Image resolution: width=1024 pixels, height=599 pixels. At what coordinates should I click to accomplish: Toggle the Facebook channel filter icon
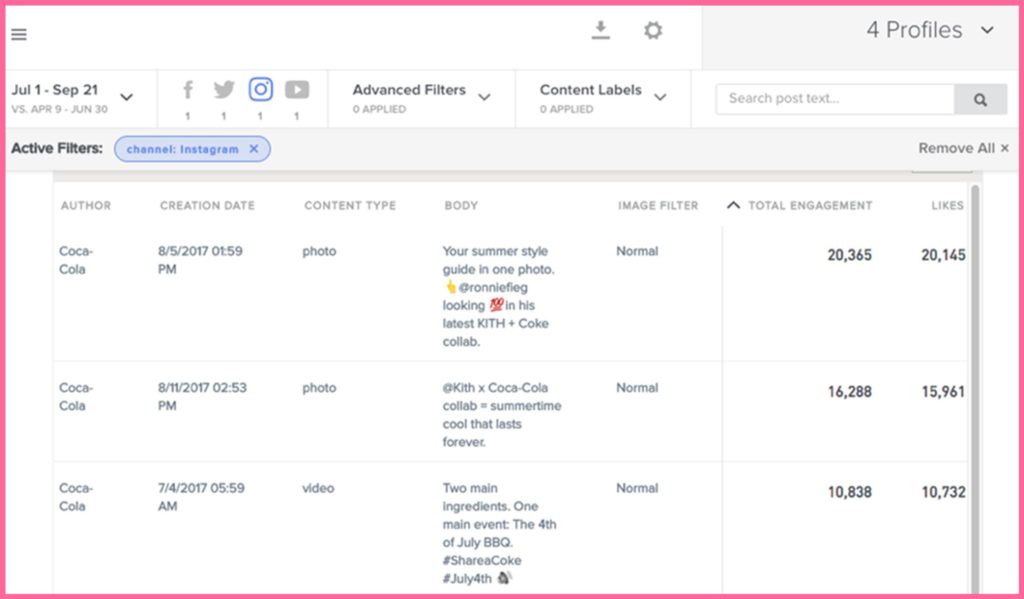tap(188, 89)
